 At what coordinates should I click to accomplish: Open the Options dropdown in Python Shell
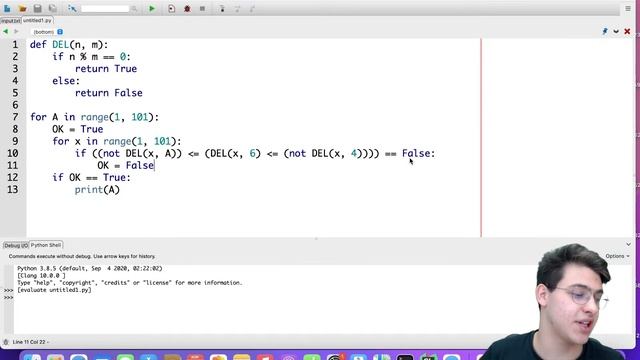point(617,256)
